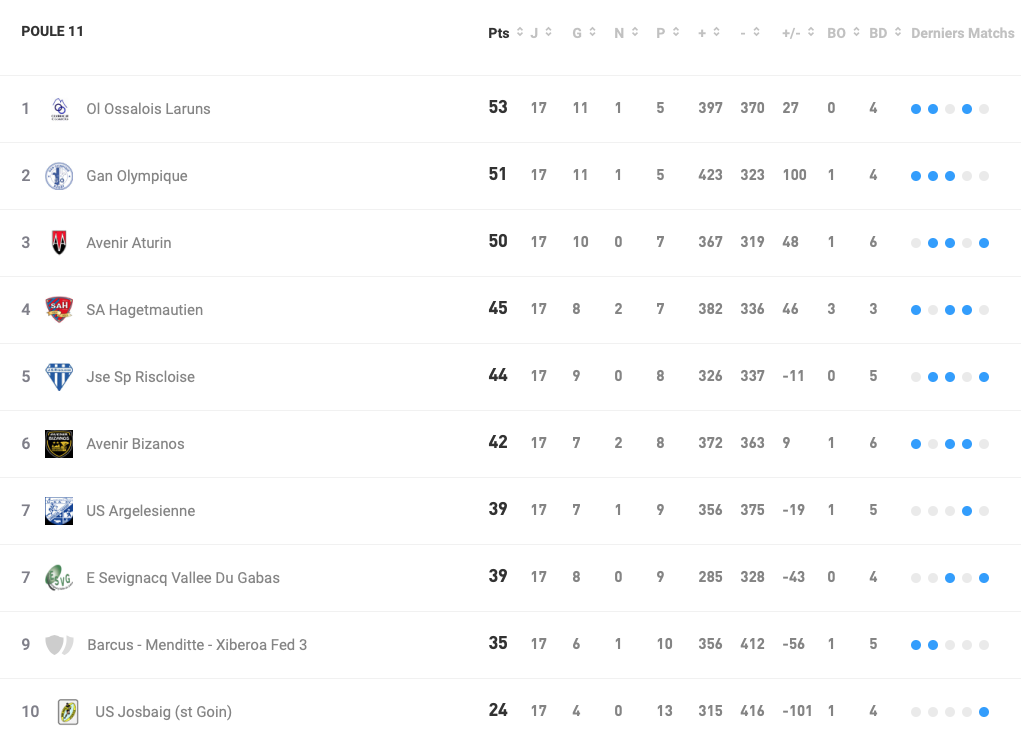This screenshot has width=1031, height=755.
Task: Sort the table by Pts column
Action: 505,33
